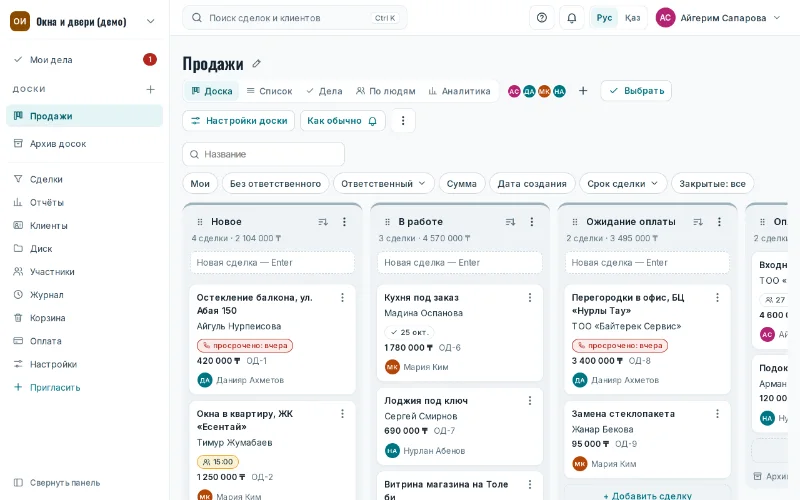Switch to Аналитика view tab

click(459, 91)
